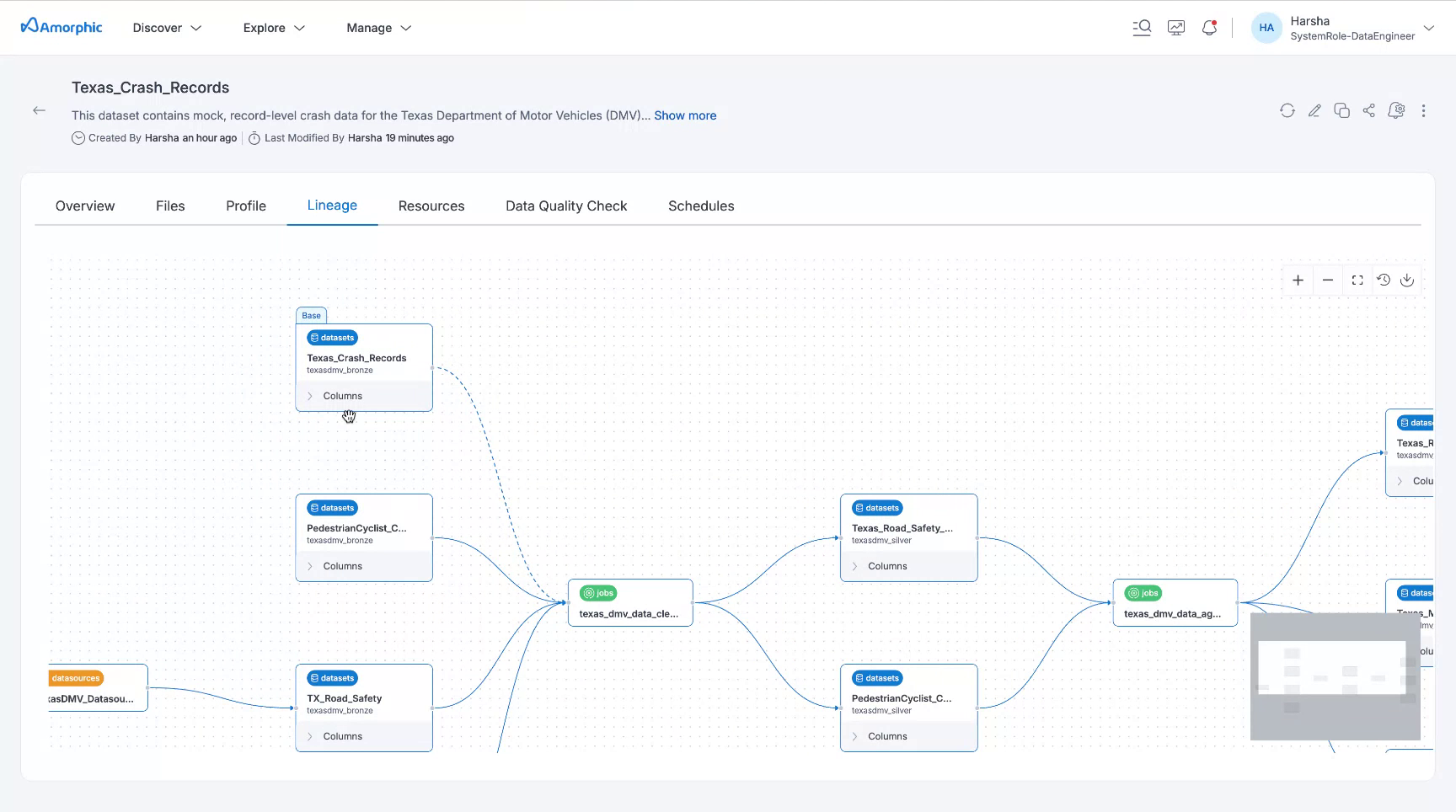Viewport: 1456px width, 812px height.
Task: Open the notifications bell in the header
Action: click(x=1209, y=28)
